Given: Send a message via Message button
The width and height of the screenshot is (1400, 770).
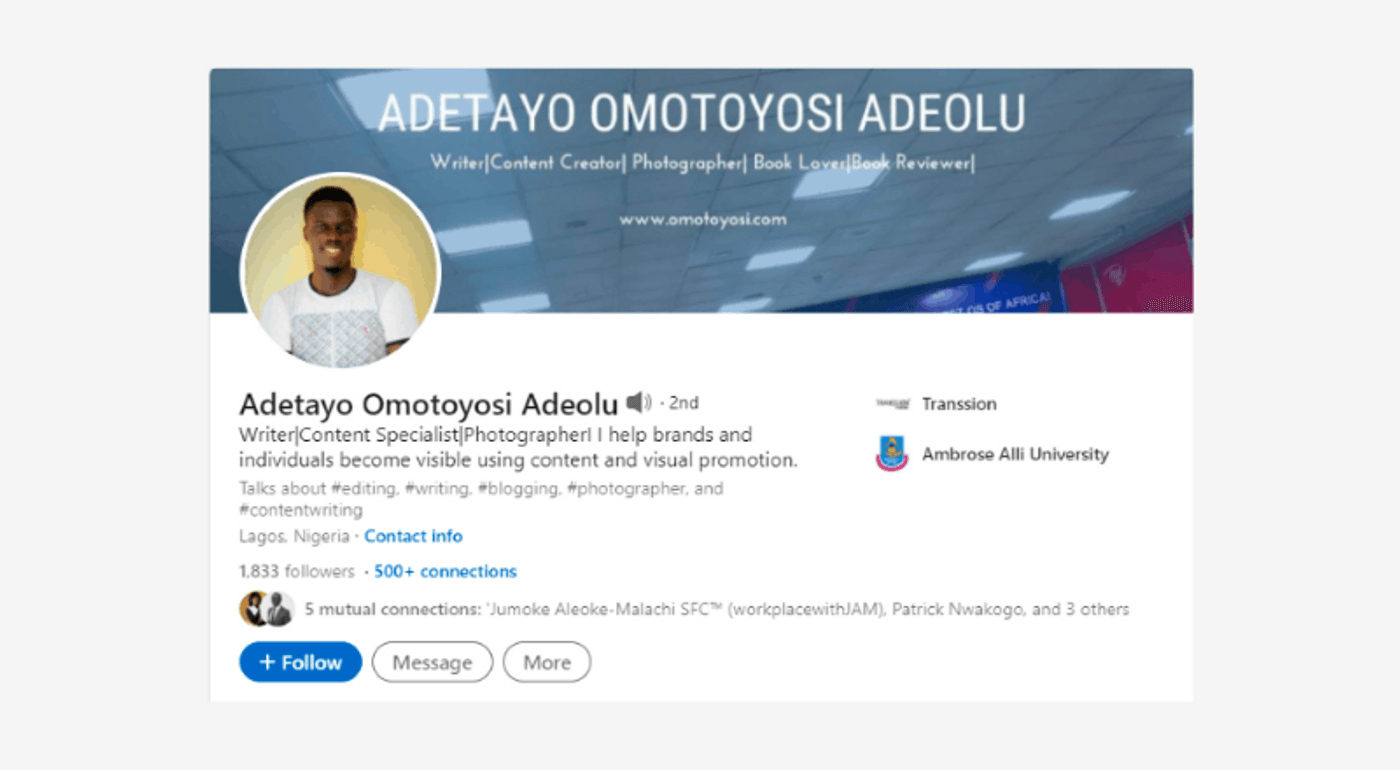Looking at the screenshot, I should click(432, 662).
